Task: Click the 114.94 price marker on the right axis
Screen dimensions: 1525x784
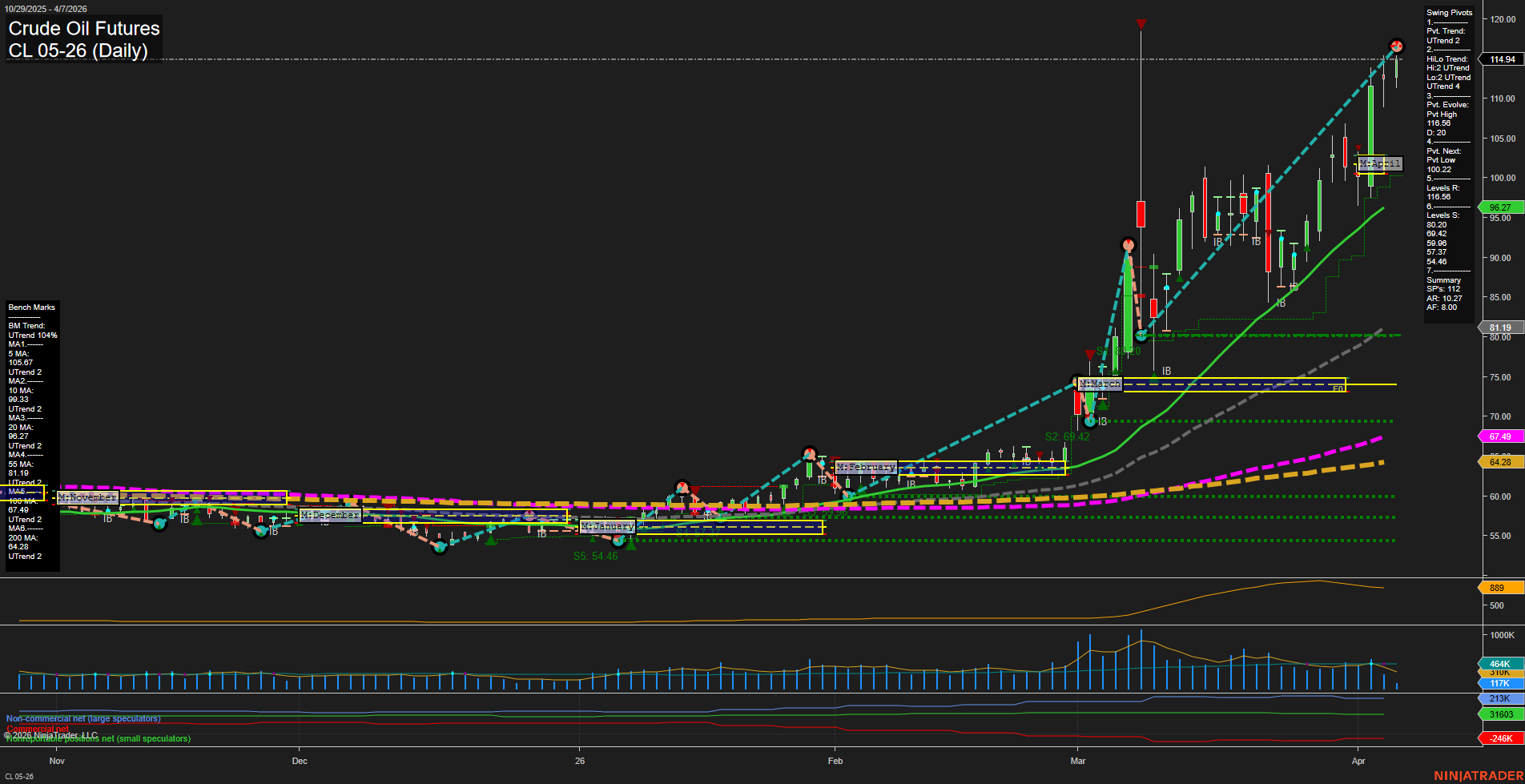Action: (1502, 58)
